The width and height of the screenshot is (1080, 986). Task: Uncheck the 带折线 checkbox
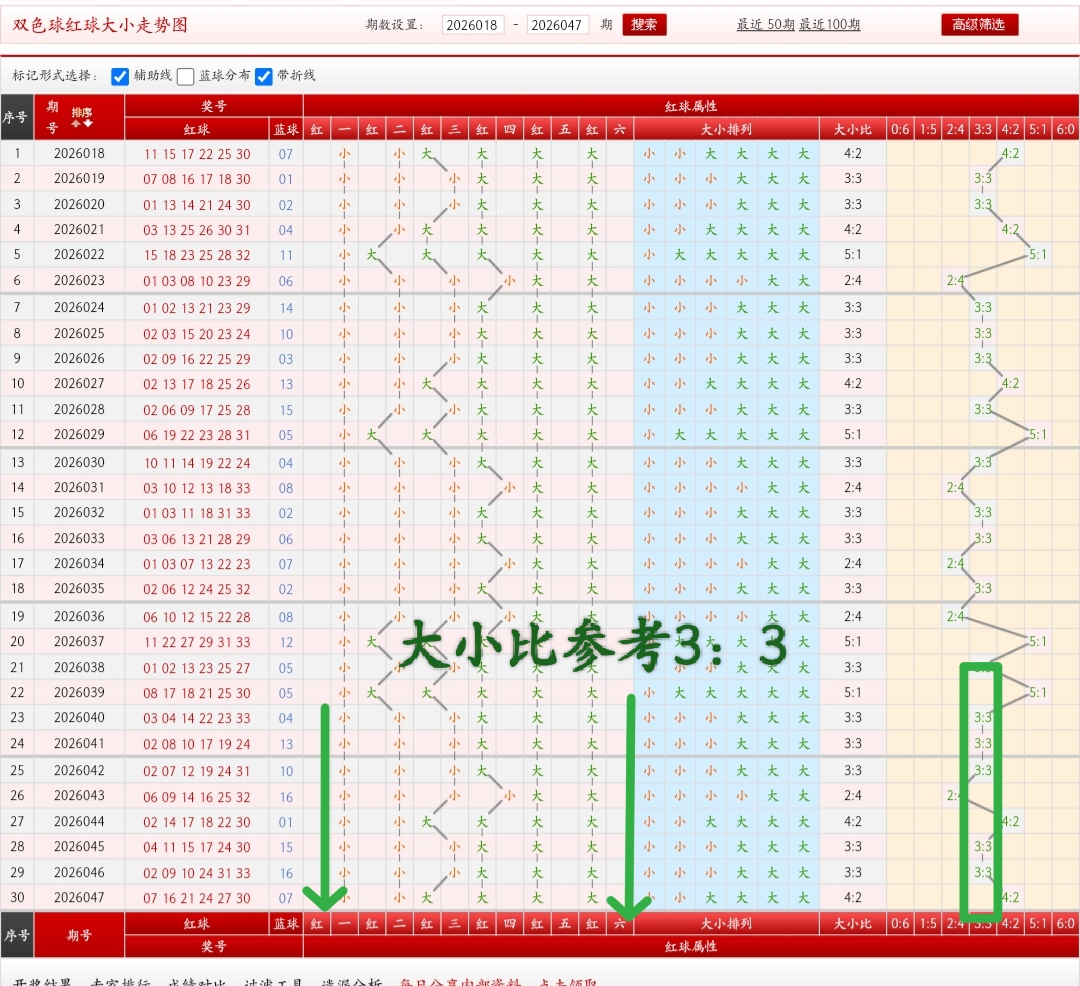[x=264, y=76]
